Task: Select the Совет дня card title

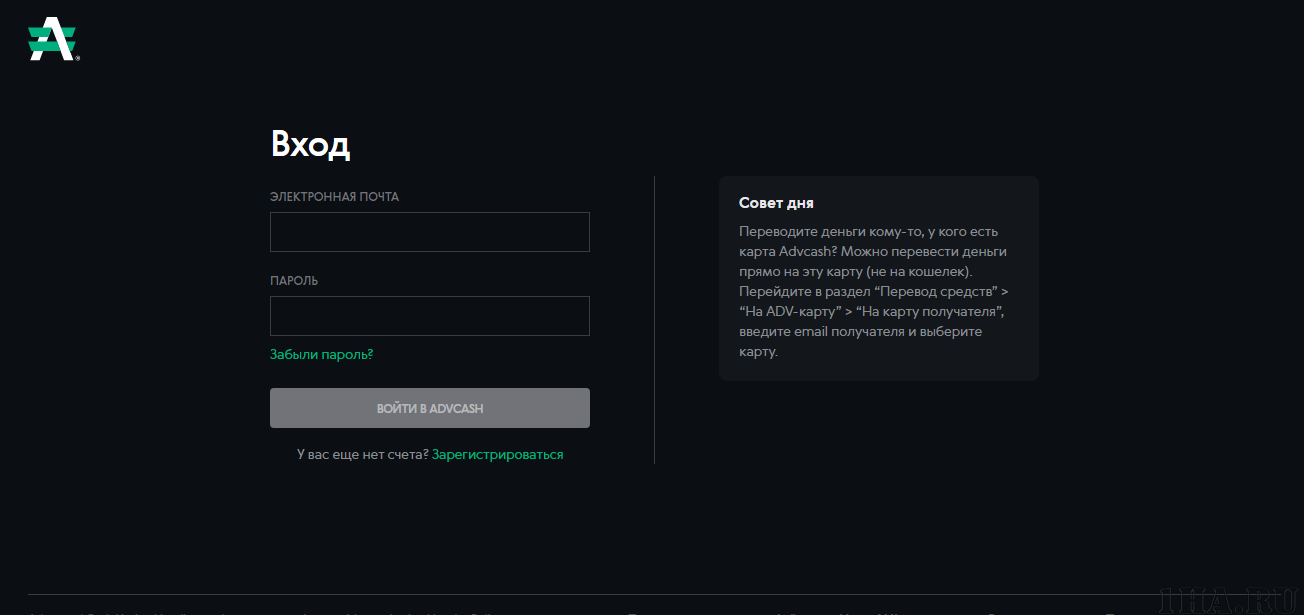Action: point(776,203)
